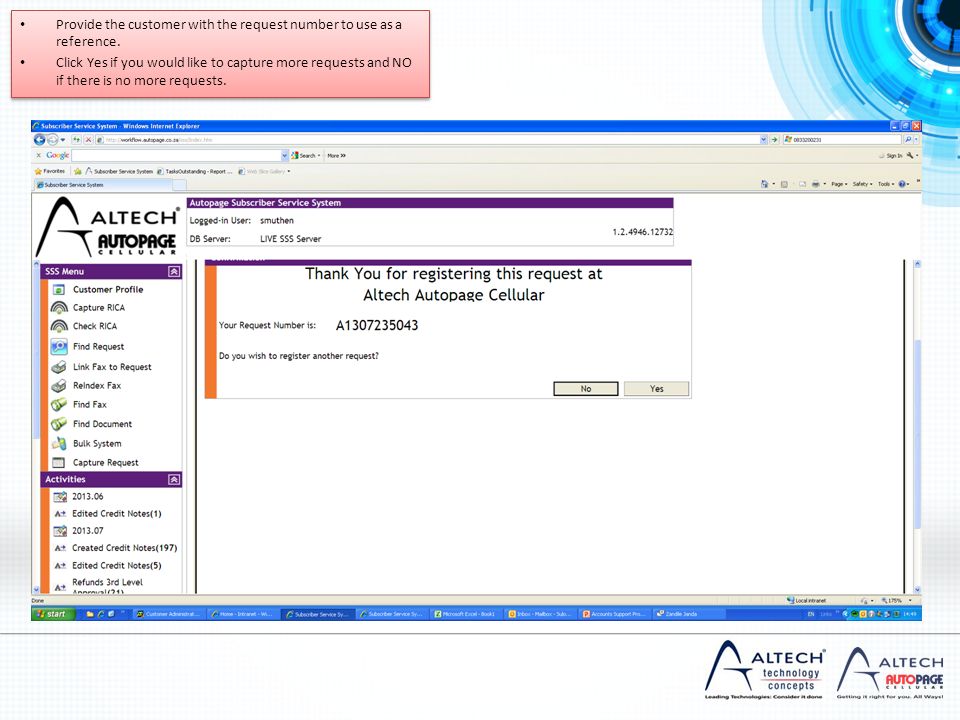Viewport: 960px width, 720px height.
Task: Collapse the SSS Menu panel
Action: (x=174, y=271)
